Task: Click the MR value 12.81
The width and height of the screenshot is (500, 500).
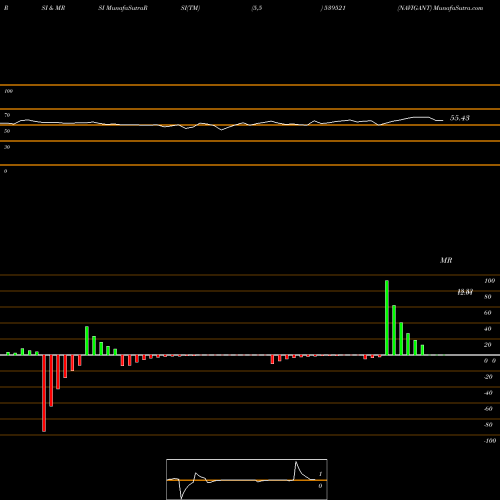Action: click(x=465, y=292)
